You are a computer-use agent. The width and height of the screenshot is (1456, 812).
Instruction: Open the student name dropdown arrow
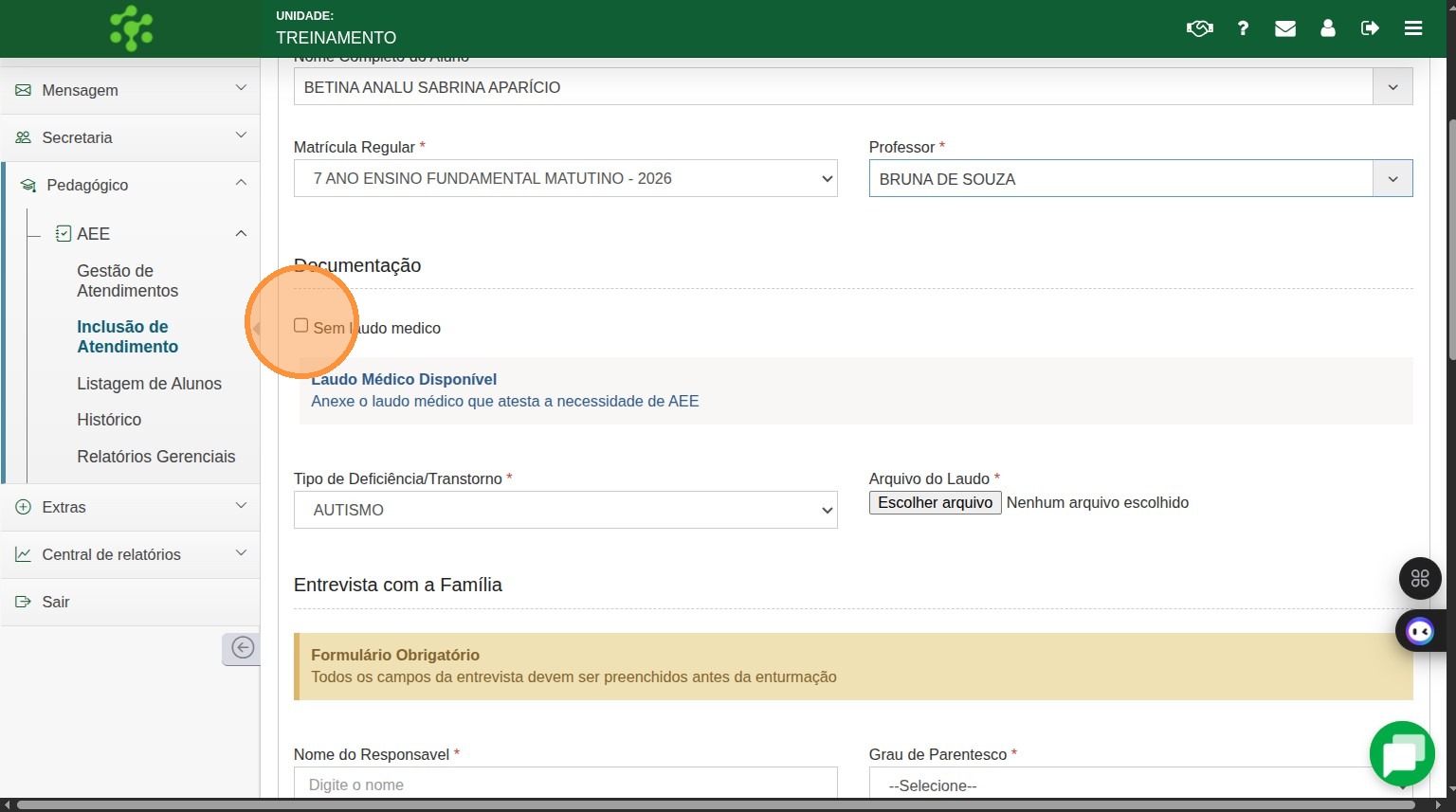tap(1392, 87)
